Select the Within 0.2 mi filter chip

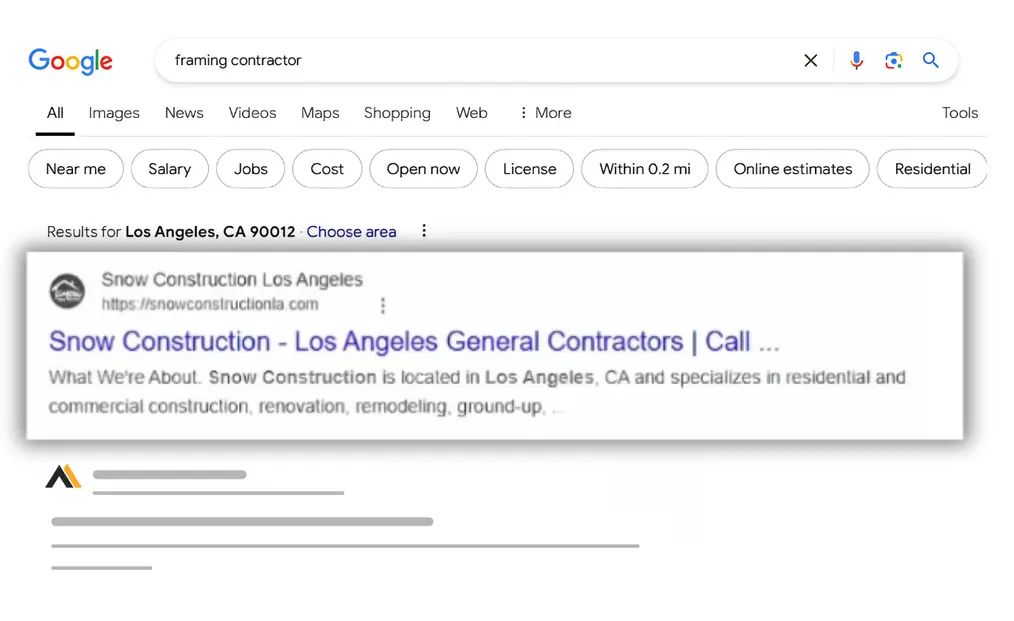pos(645,169)
